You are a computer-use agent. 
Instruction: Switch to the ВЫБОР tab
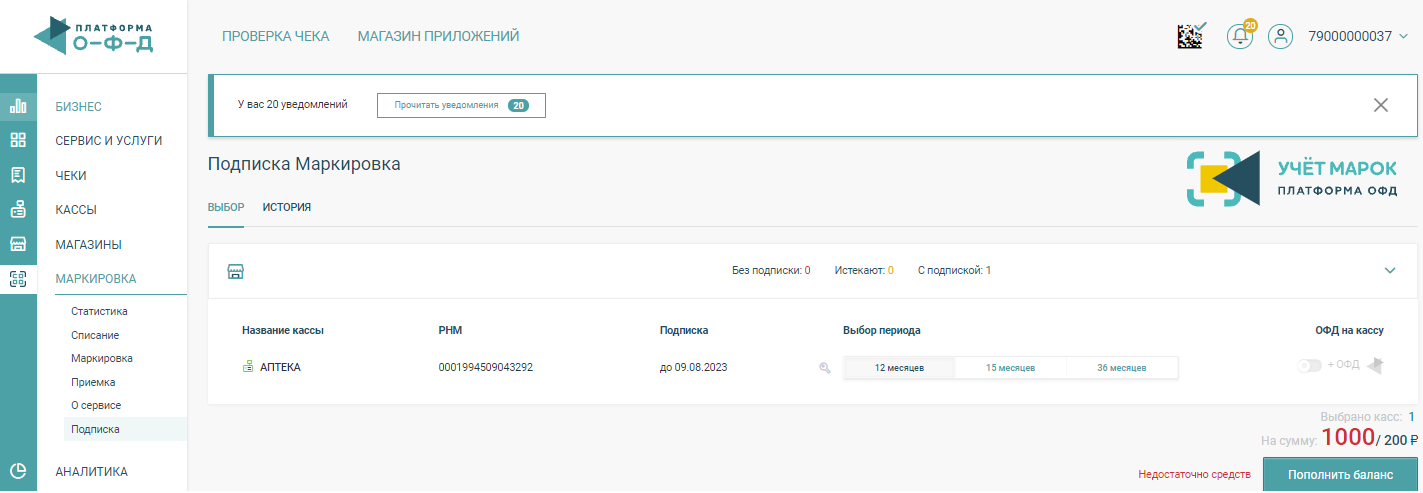[x=226, y=207]
